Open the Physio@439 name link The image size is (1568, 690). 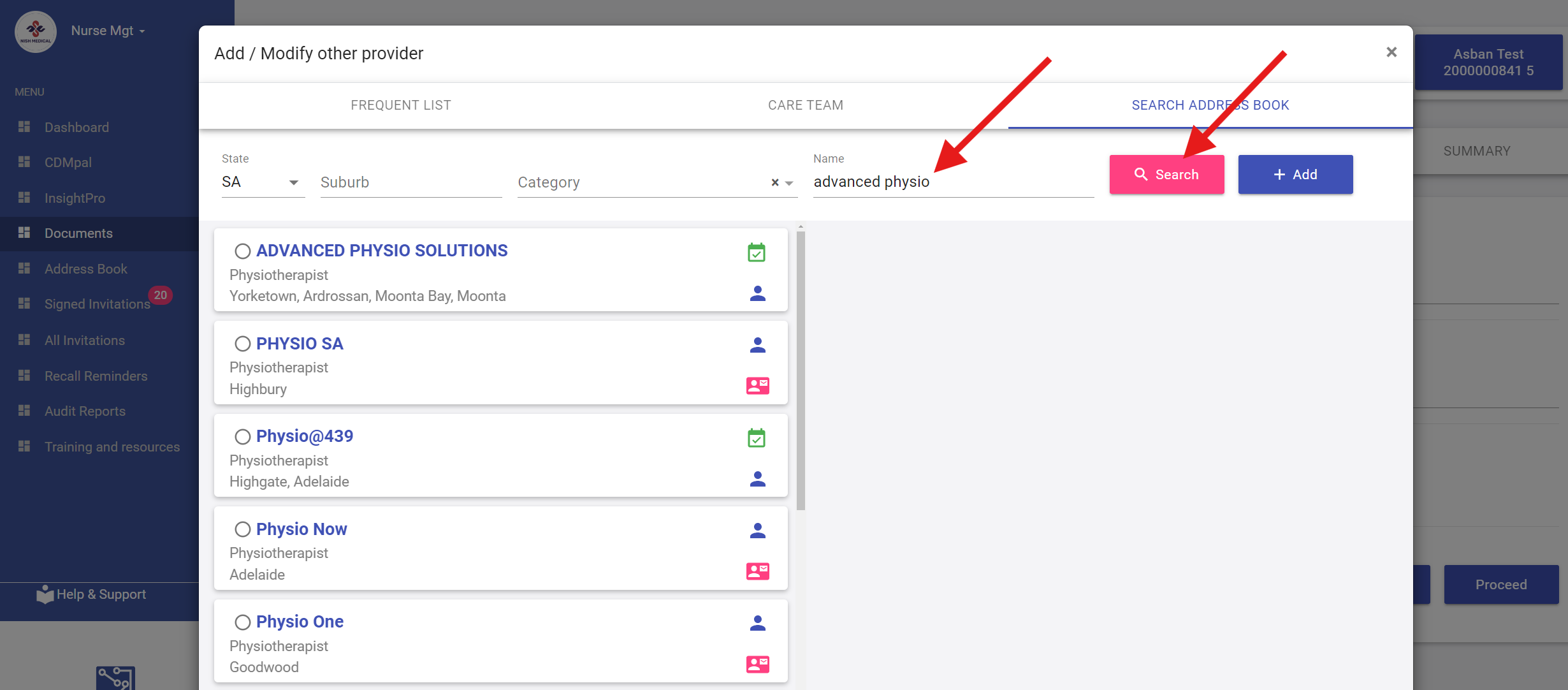tap(305, 436)
